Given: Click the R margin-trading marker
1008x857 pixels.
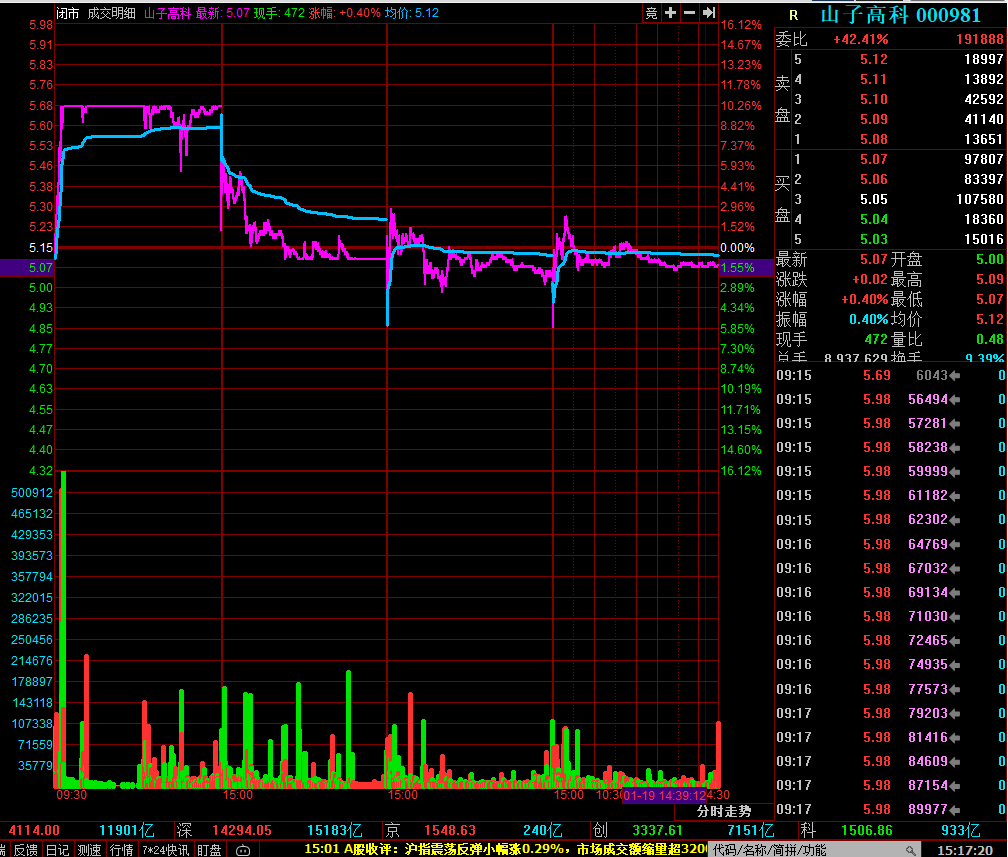Looking at the screenshot, I should [793, 15].
